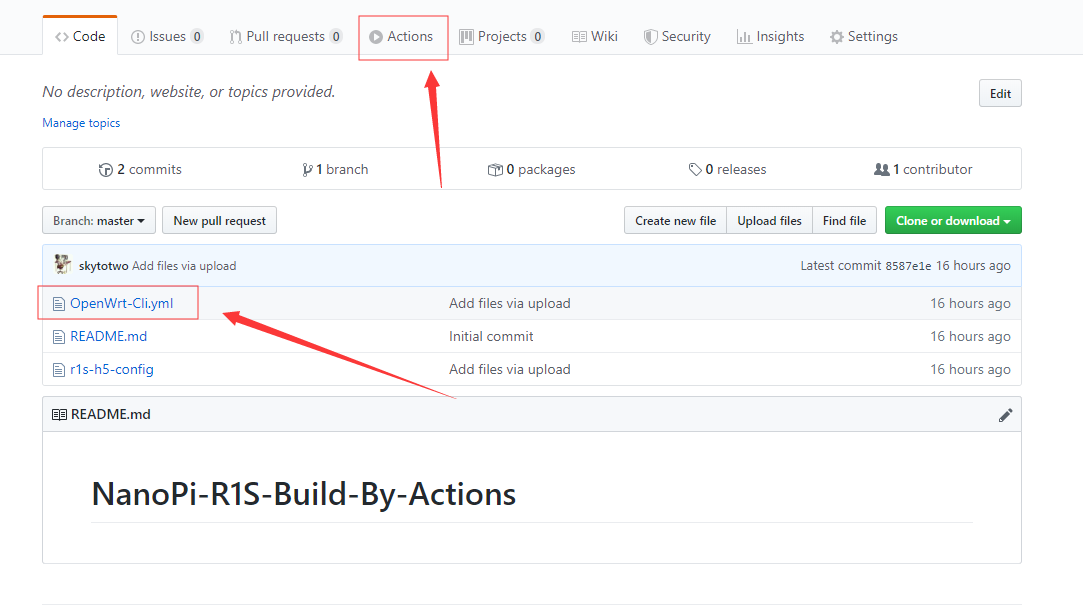
Task: Click the Issues exclamation icon
Action: [137, 37]
